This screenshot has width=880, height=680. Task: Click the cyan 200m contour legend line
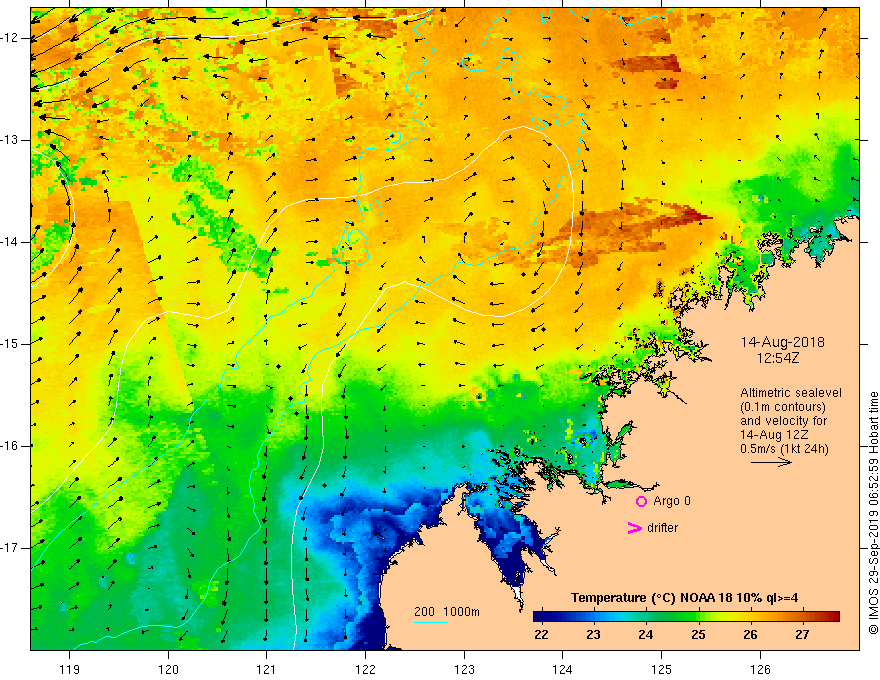point(430,622)
